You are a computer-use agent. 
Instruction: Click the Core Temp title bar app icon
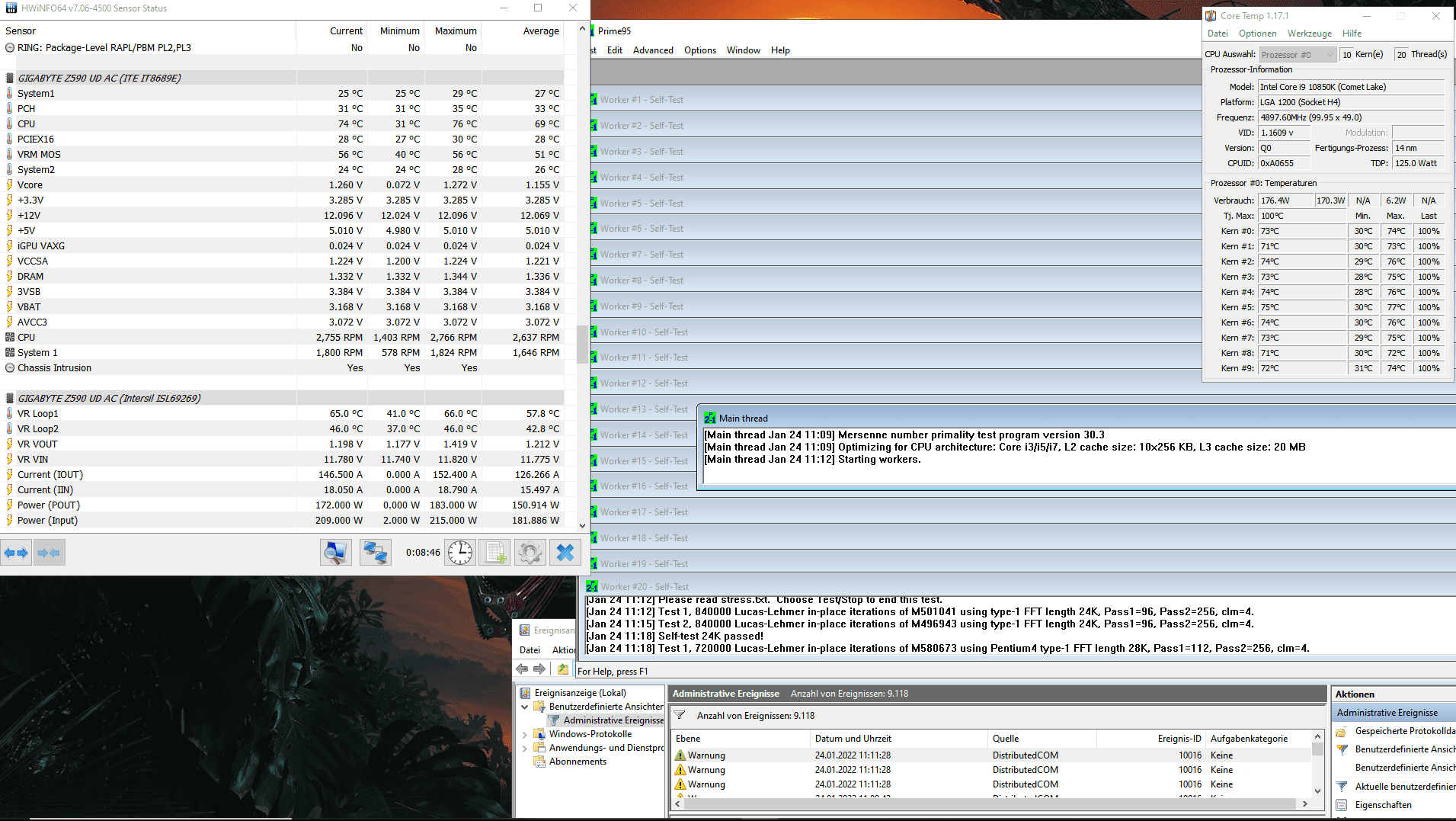point(1211,15)
